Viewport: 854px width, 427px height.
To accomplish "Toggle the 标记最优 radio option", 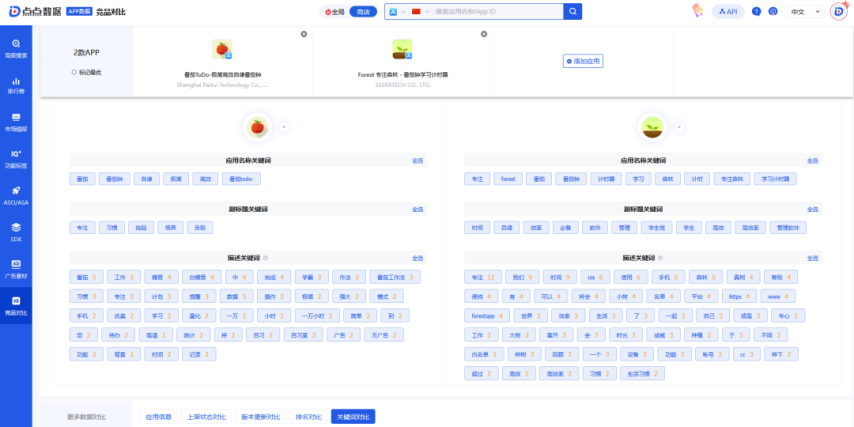I will click(75, 72).
